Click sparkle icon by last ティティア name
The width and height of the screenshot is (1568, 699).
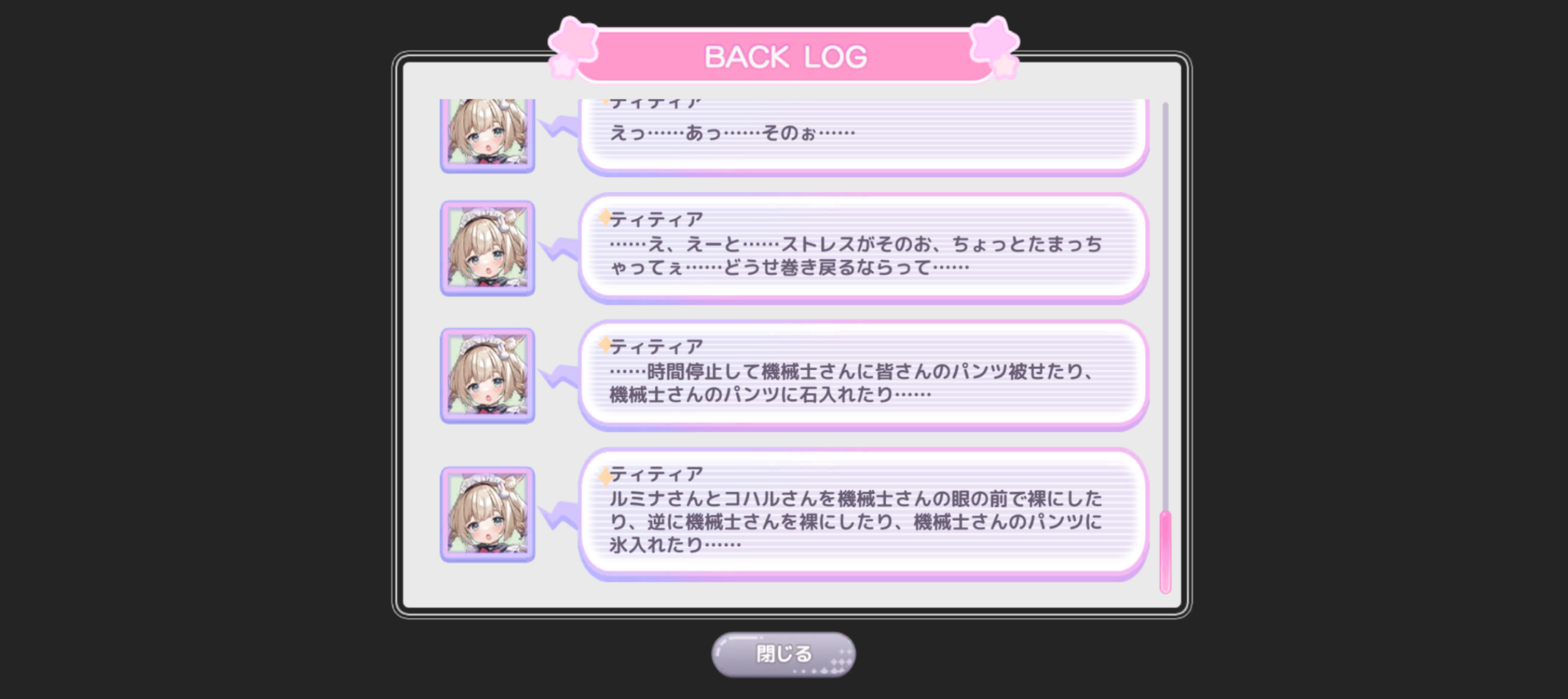pyautogui.click(x=605, y=476)
